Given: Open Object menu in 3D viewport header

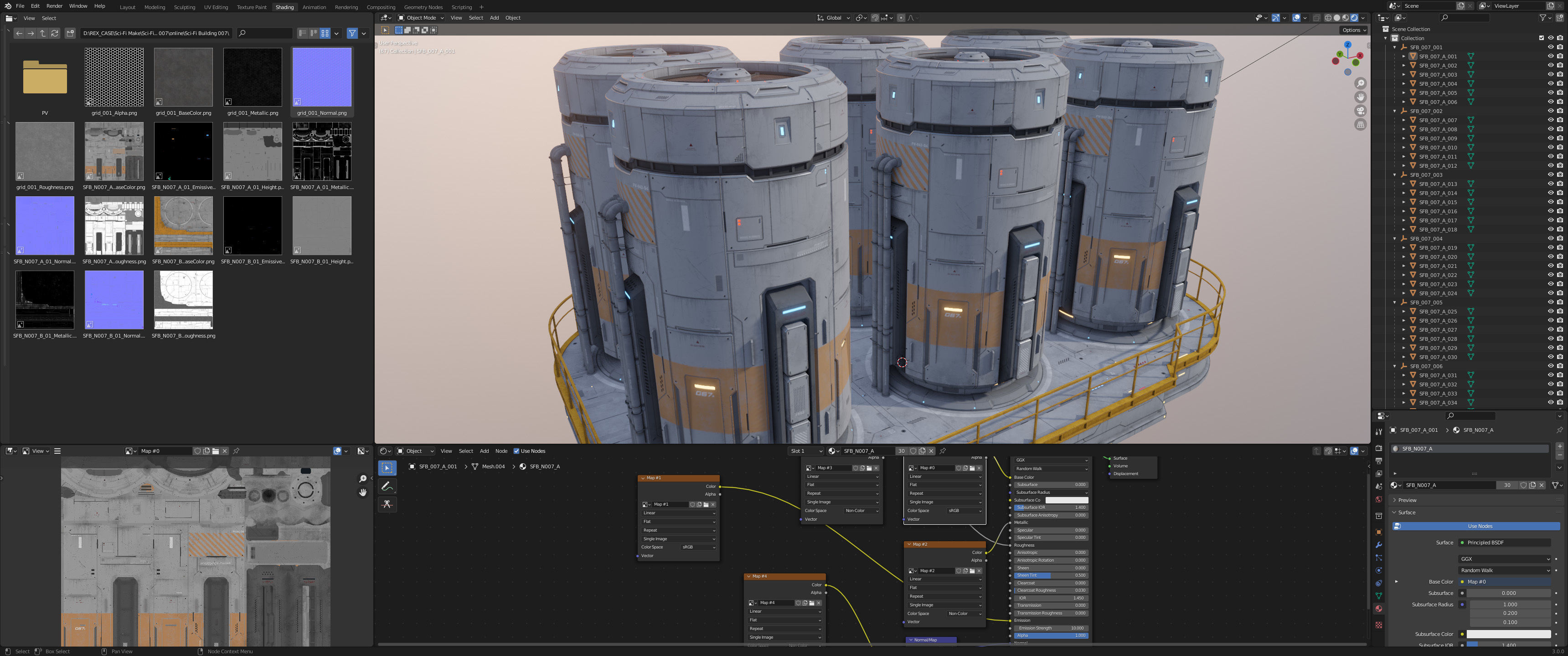Looking at the screenshot, I should 512,18.
